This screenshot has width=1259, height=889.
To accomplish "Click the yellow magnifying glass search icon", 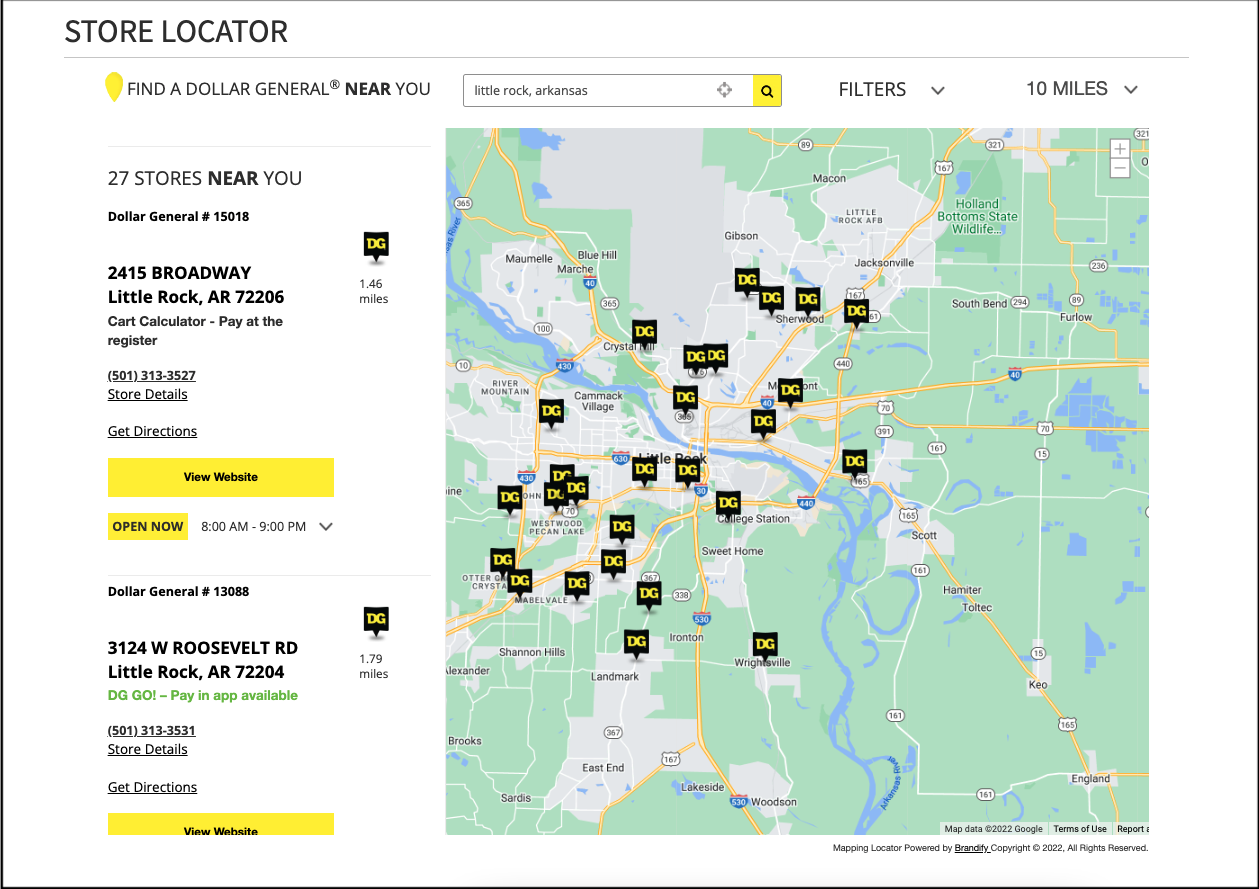I will (x=767, y=90).
